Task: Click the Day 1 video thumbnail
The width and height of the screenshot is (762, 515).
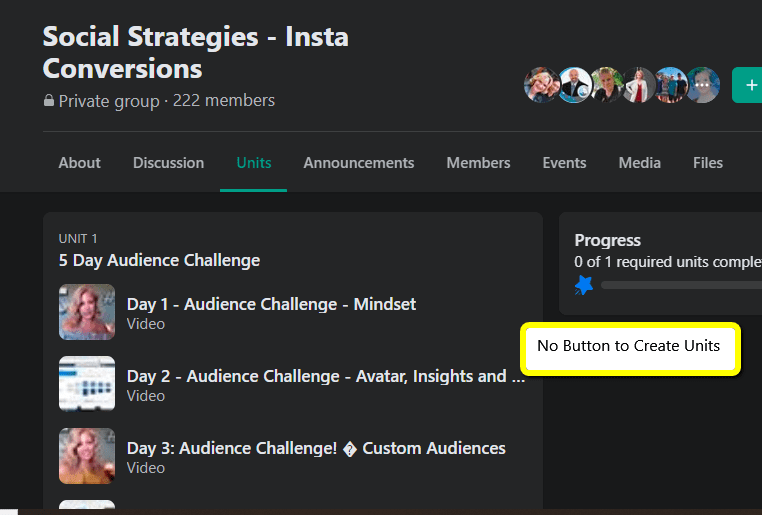Action: [x=87, y=312]
